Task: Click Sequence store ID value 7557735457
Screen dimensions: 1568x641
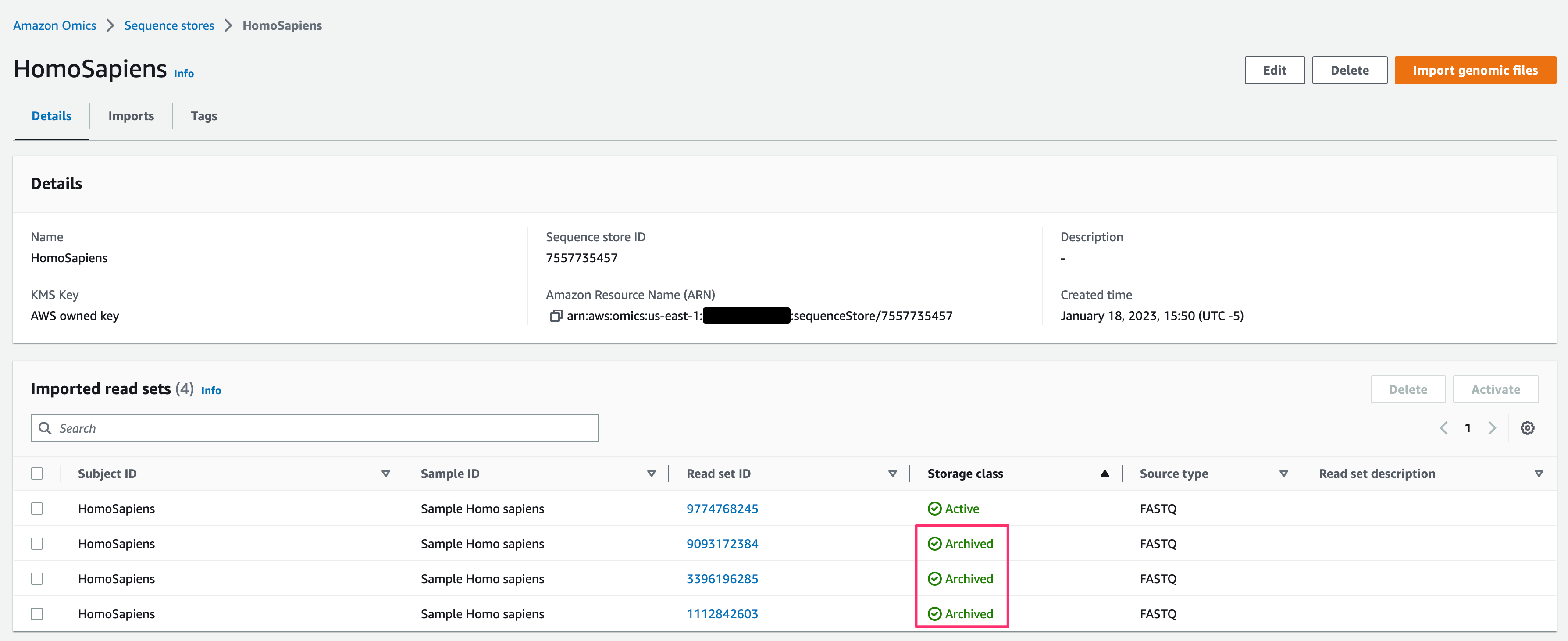Action: 581,258
